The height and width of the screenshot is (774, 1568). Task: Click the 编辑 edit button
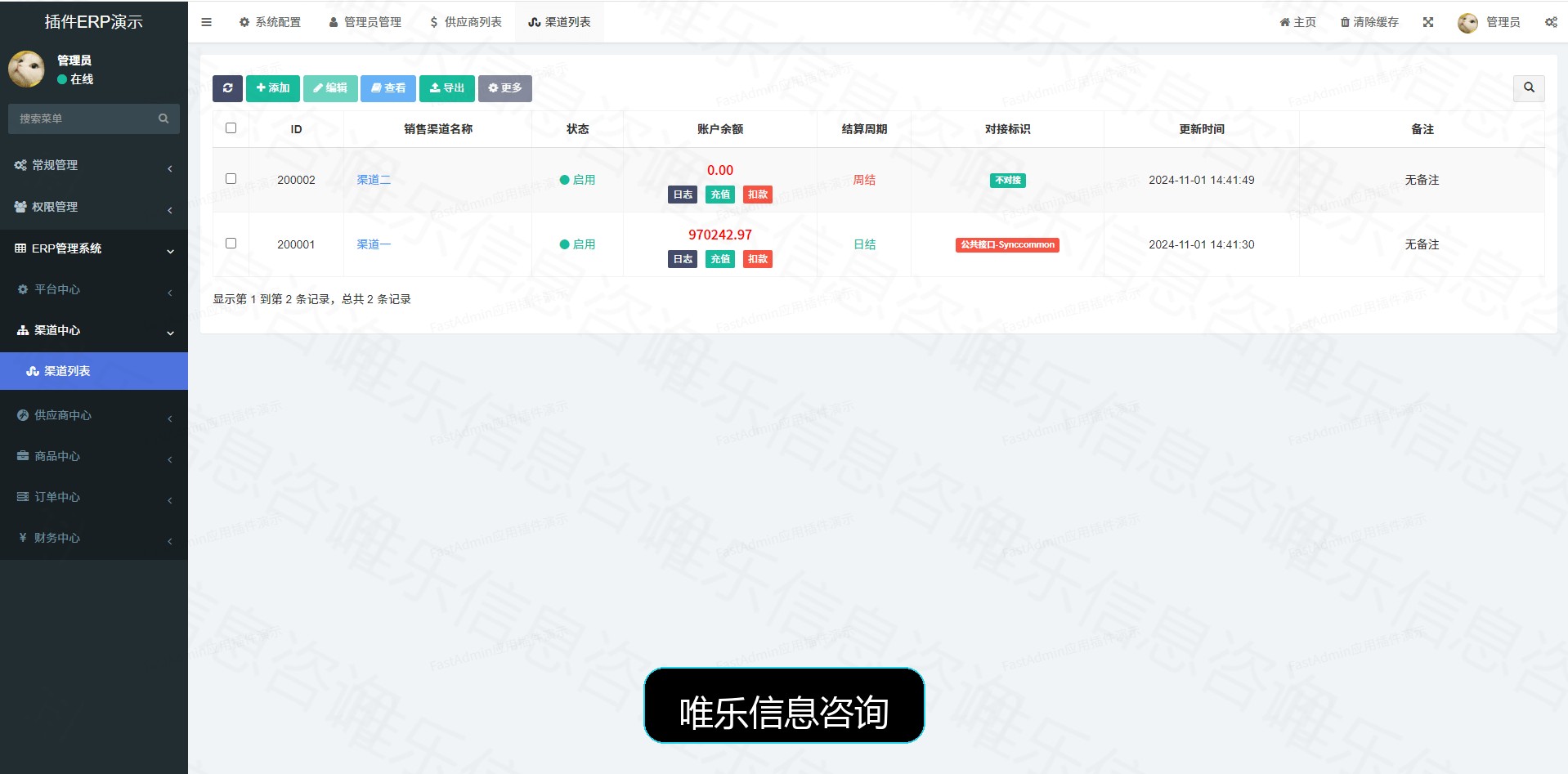click(x=330, y=88)
